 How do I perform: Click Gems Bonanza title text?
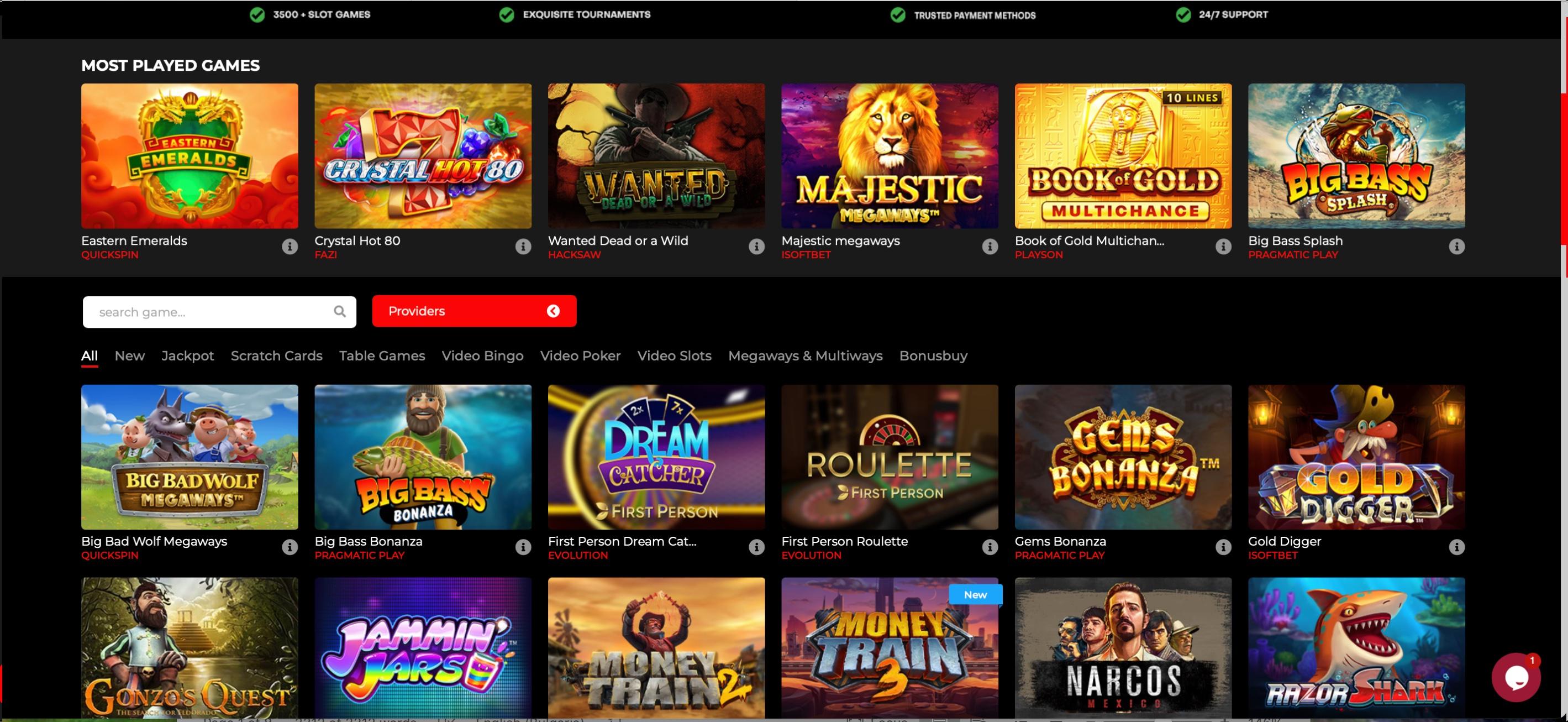tap(1060, 541)
